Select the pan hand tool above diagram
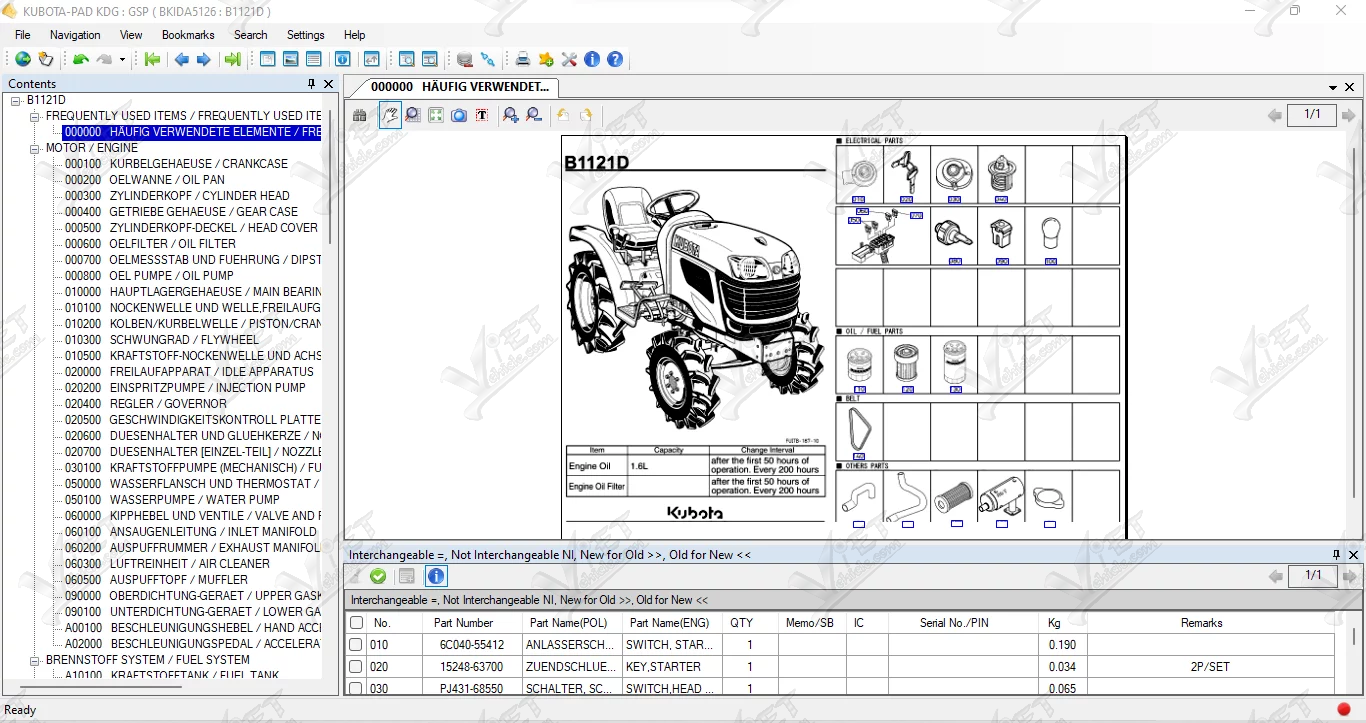The width and height of the screenshot is (1366, 723). point(390,115)
